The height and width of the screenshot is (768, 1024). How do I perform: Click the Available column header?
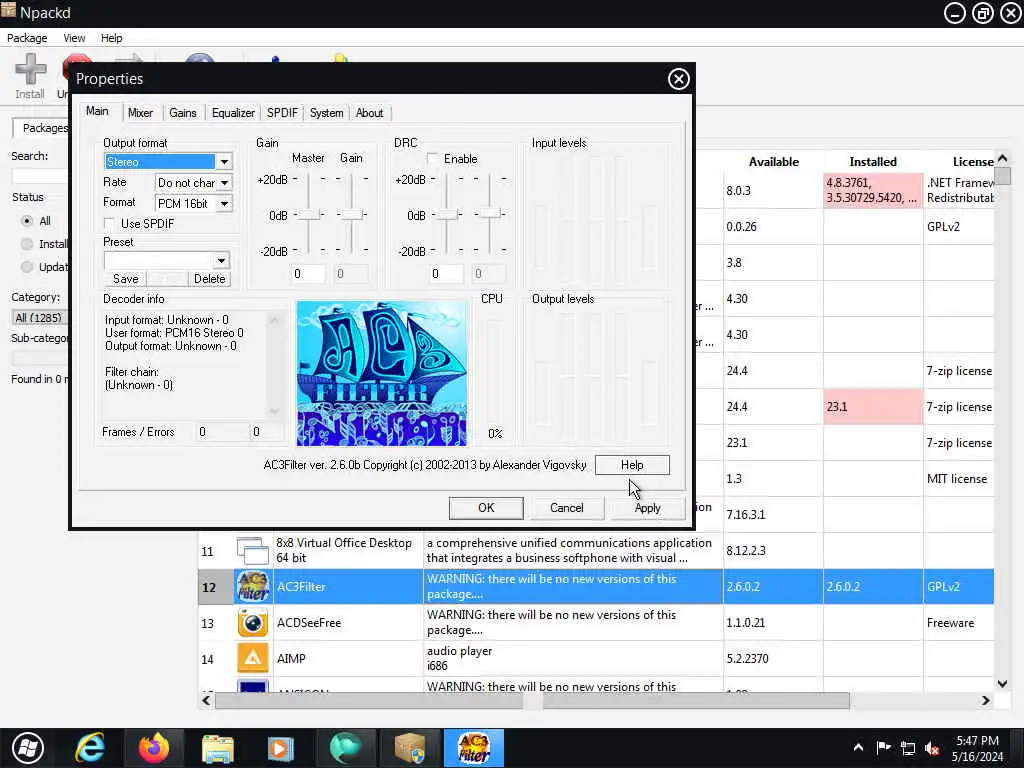(773, 162)
